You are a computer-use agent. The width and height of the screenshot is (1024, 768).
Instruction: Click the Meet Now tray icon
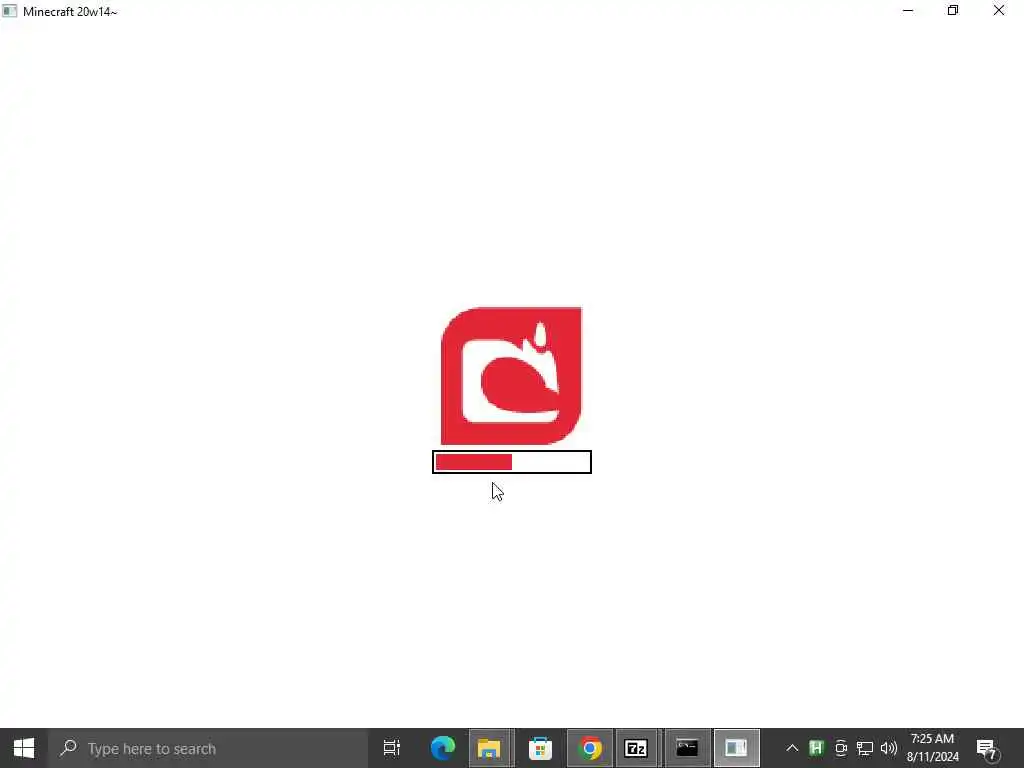tap(840, 748)
